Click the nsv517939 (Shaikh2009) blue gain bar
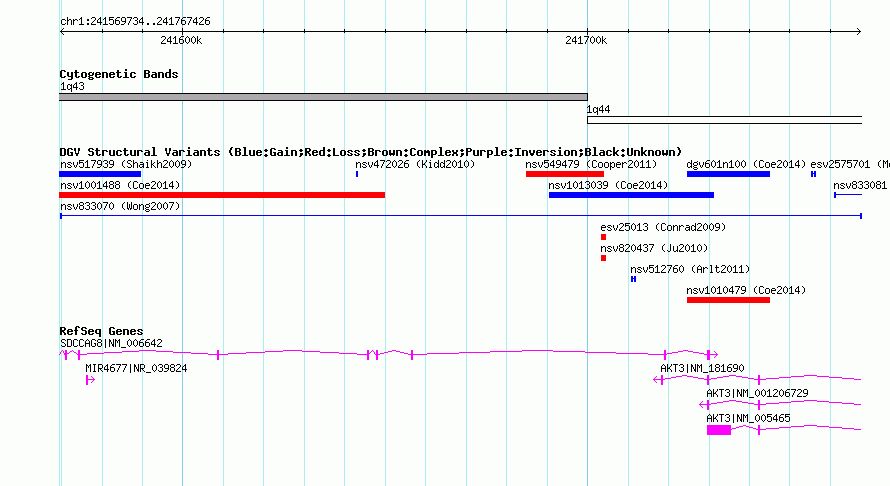Image resolution: width=890 pixels, height=486 pixels. [x=100, y=174]
